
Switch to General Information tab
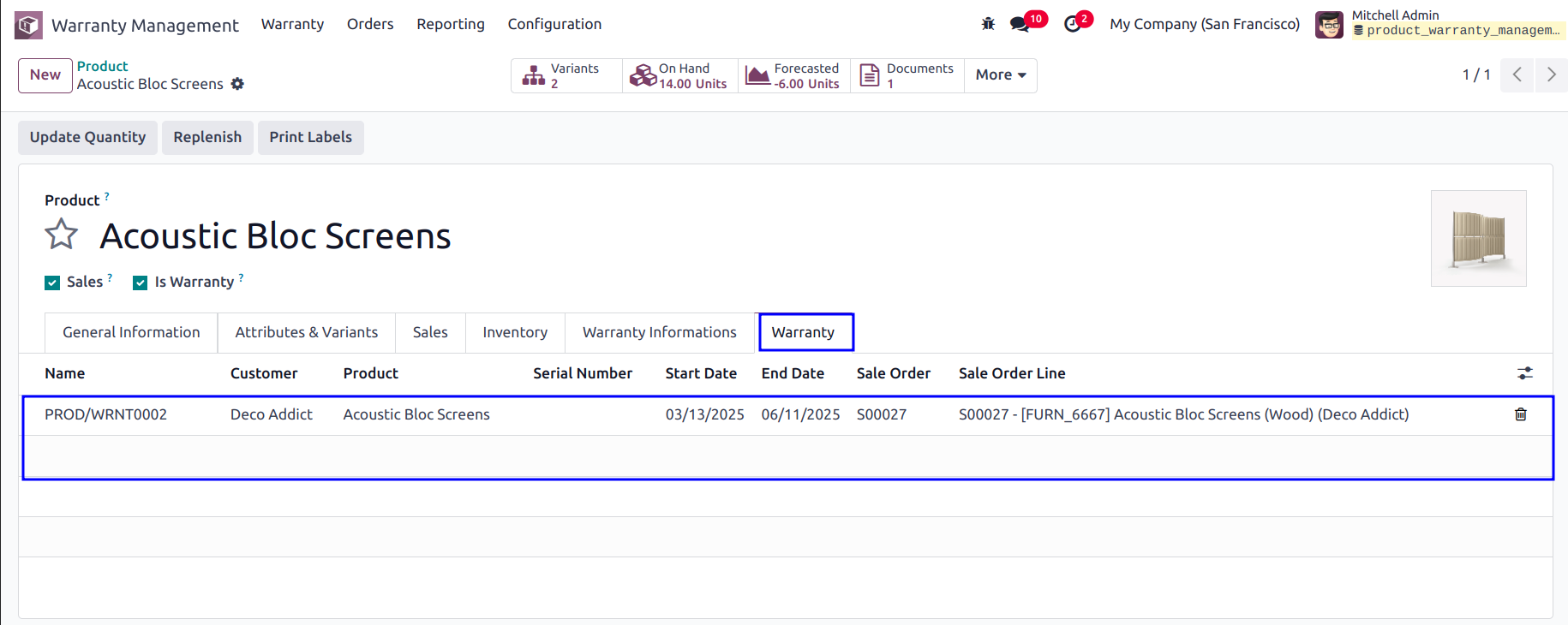131,332
